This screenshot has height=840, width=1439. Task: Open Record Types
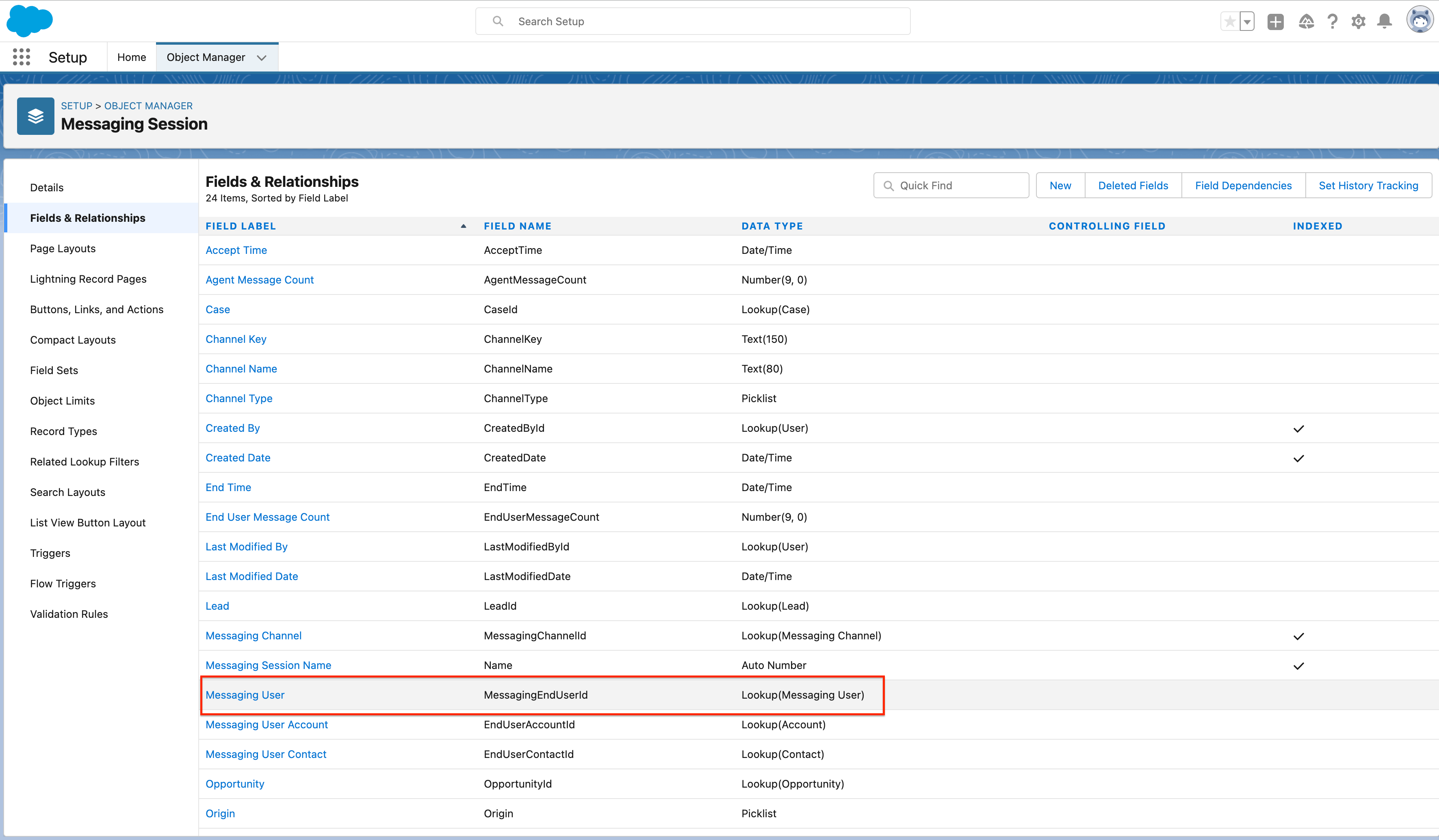63,431
